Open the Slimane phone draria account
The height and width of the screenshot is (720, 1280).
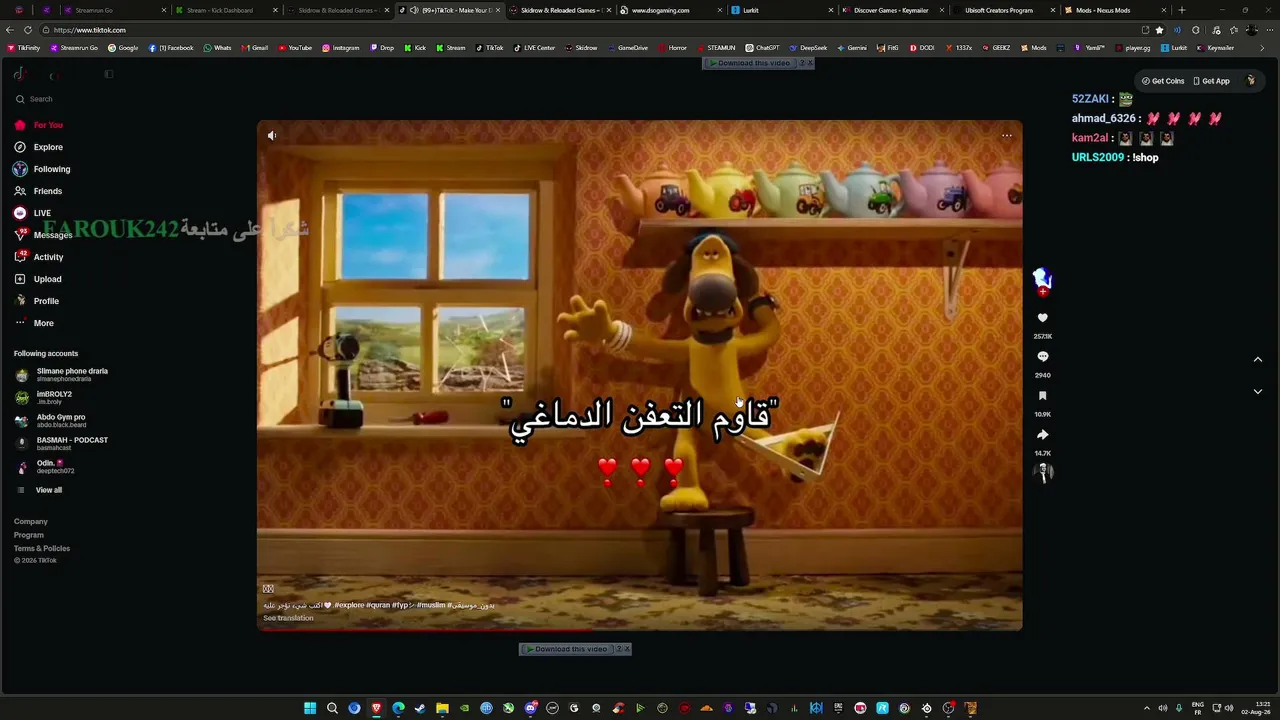[62, 375]
